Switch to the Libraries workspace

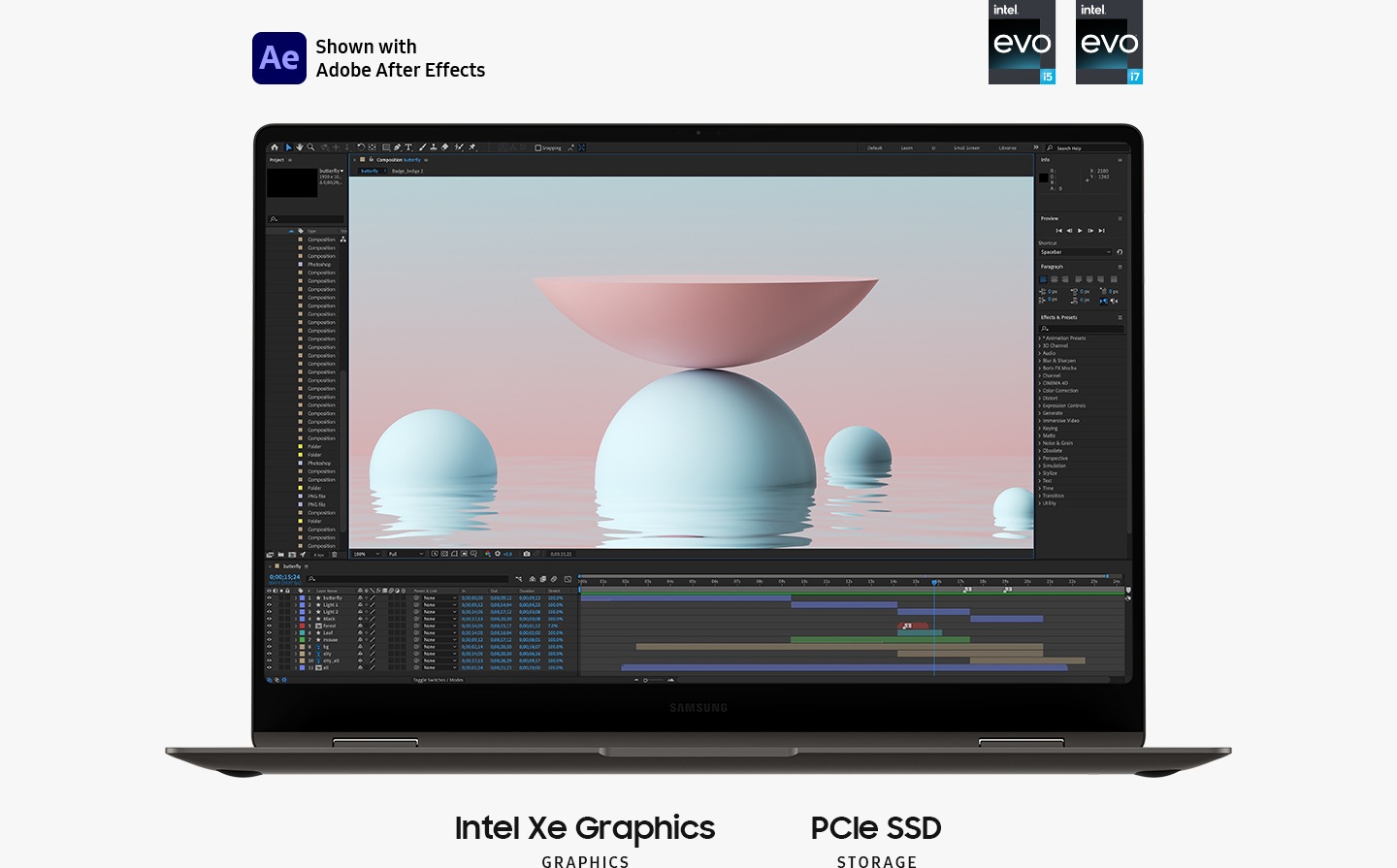pyautogui.click(x=1007, y=148)
